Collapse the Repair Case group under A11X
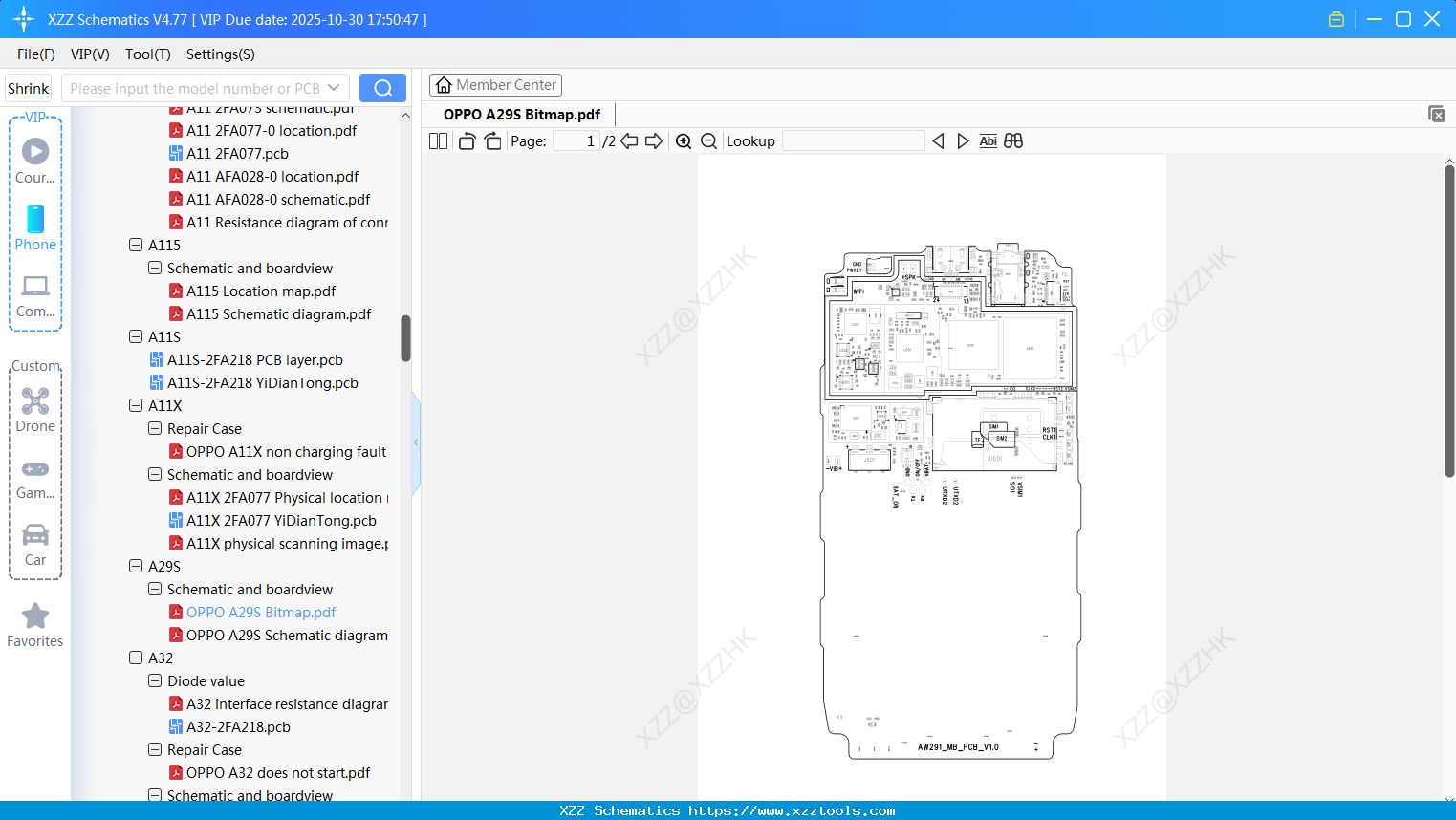Viewport: 1456px width, 820px height. pos(154,428)
